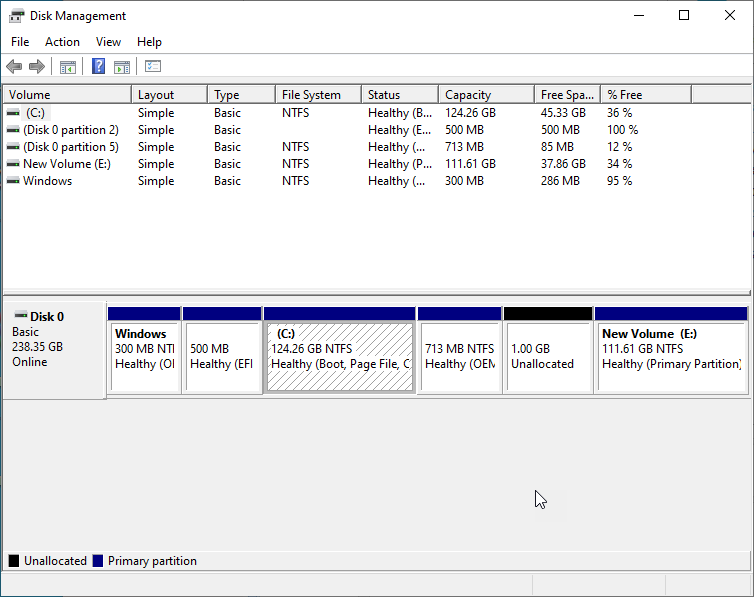This screenshot has width=754, height=597.
Task: Sort by the Capacity column header
Action: pyautogui.click(x=485, y=95)
